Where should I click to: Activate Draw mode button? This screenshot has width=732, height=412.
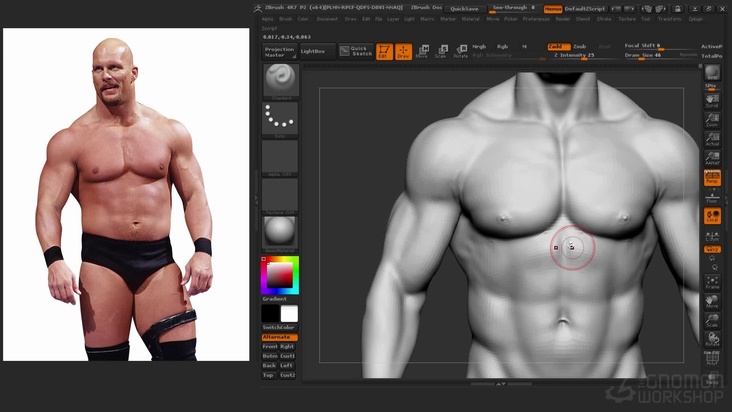[x=403, y=51]
